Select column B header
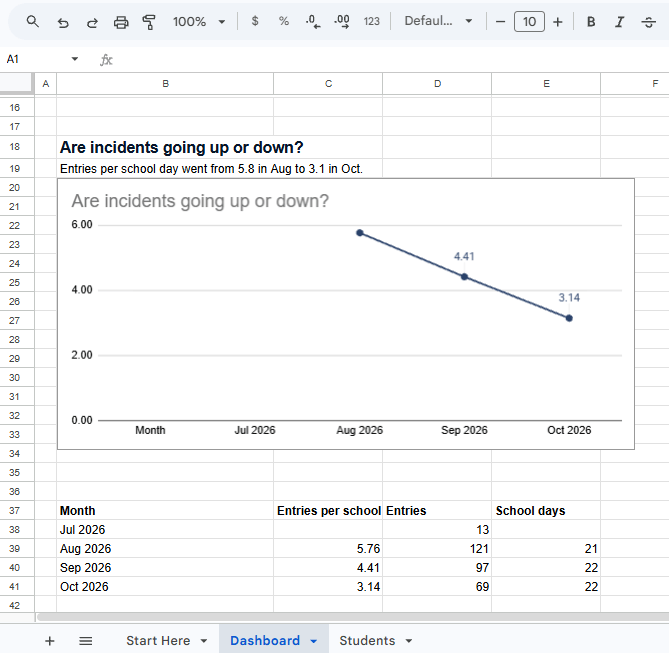 (x=165, y=84)
